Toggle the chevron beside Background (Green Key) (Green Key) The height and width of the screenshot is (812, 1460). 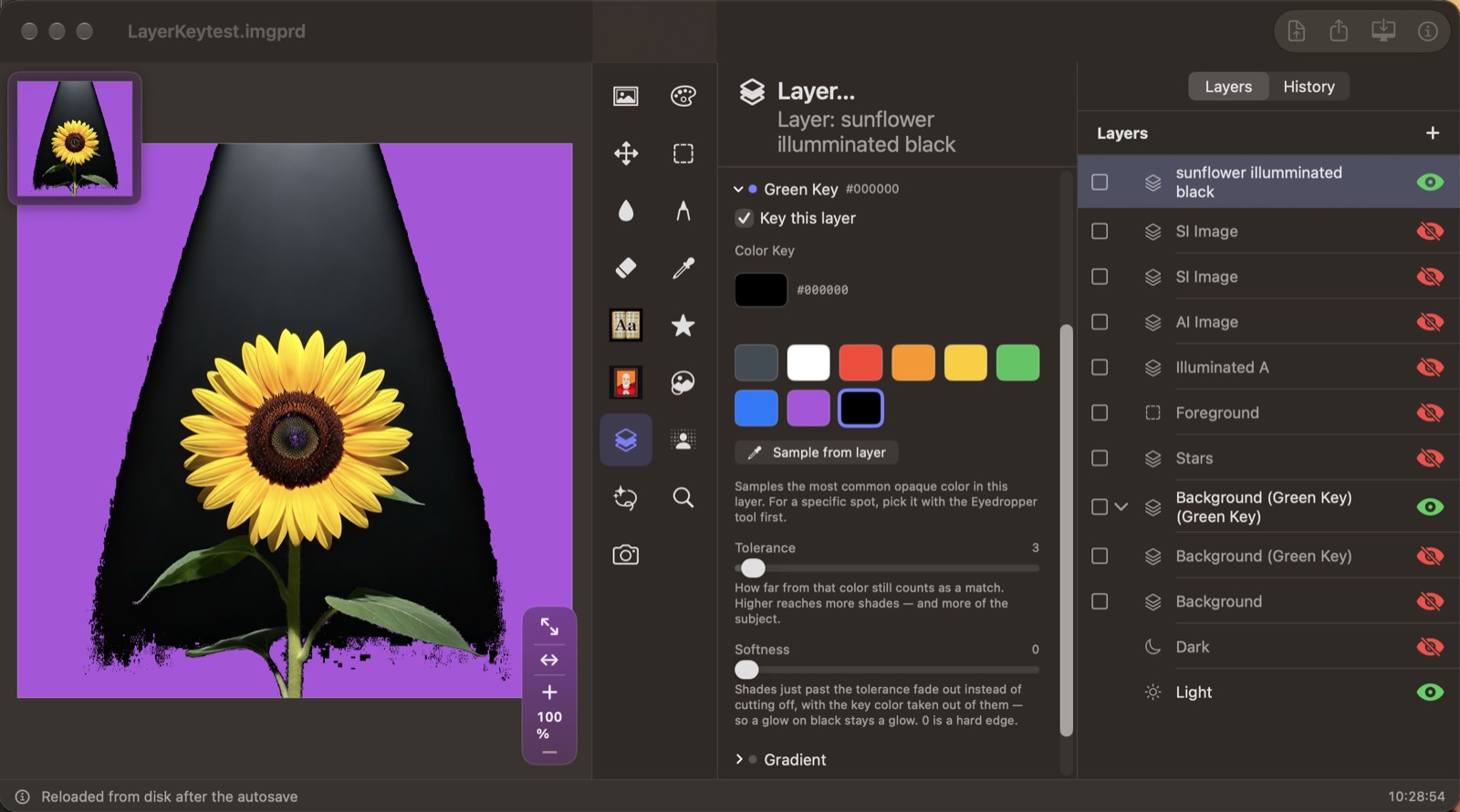1121,506
